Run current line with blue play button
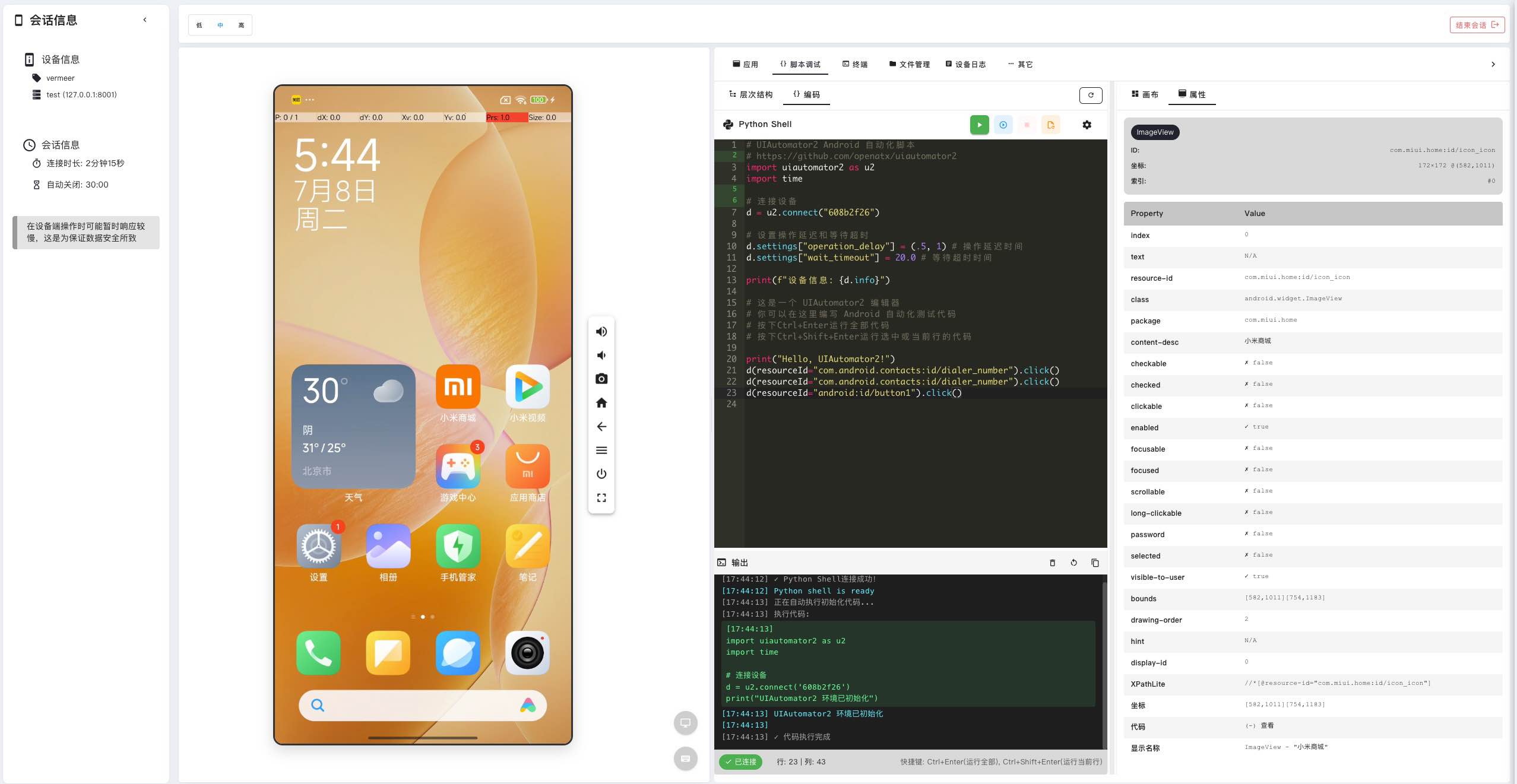Screen dimensions: 1517x784 point(1003,125)
